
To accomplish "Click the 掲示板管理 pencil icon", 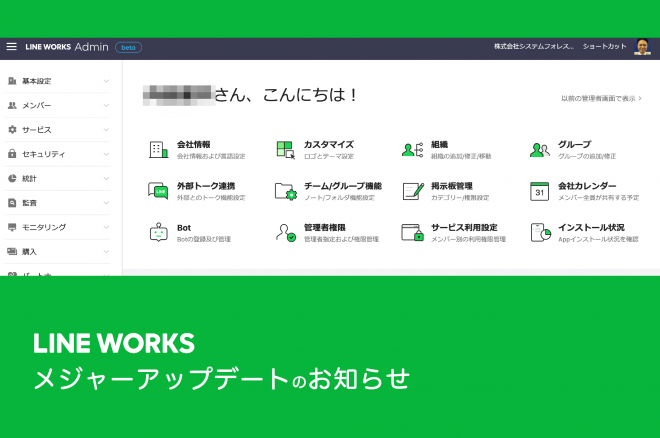I will point(413,191).
